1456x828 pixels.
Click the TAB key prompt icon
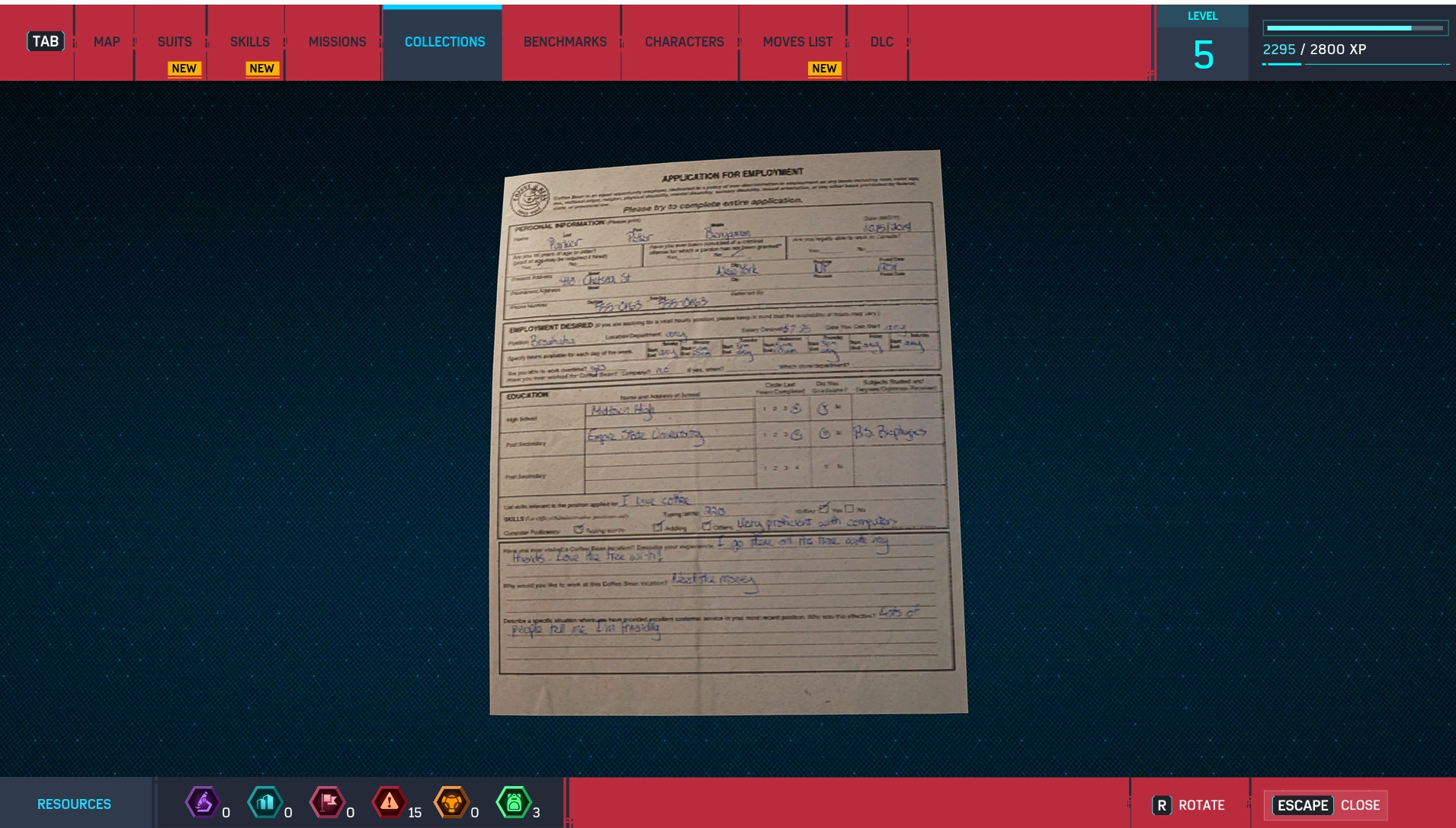point(46,40)
